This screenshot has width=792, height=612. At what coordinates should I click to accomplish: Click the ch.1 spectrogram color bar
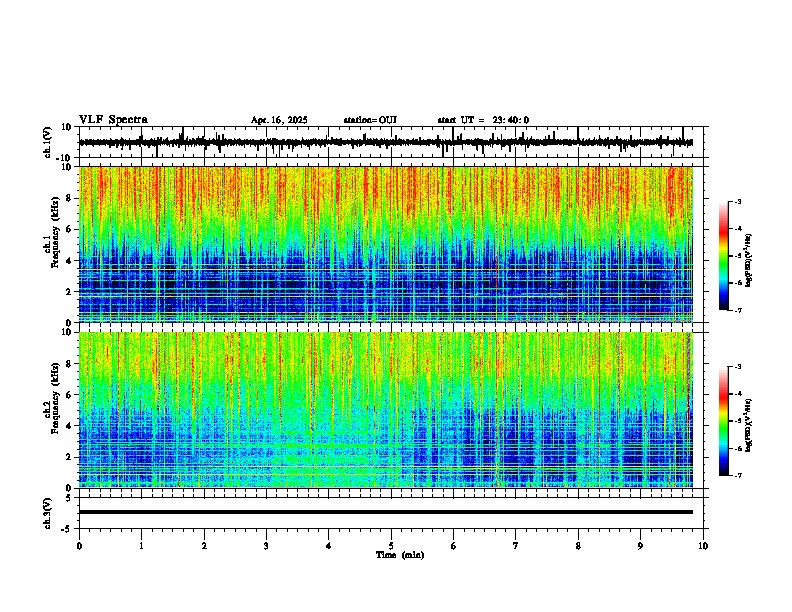724,256
